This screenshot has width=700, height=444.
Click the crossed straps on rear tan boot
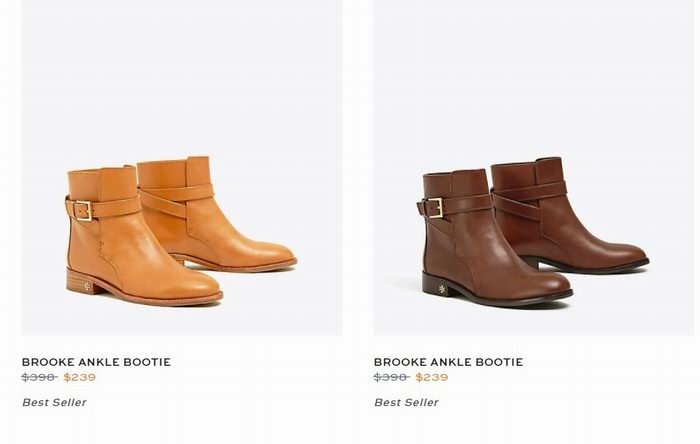pos(176,199)
